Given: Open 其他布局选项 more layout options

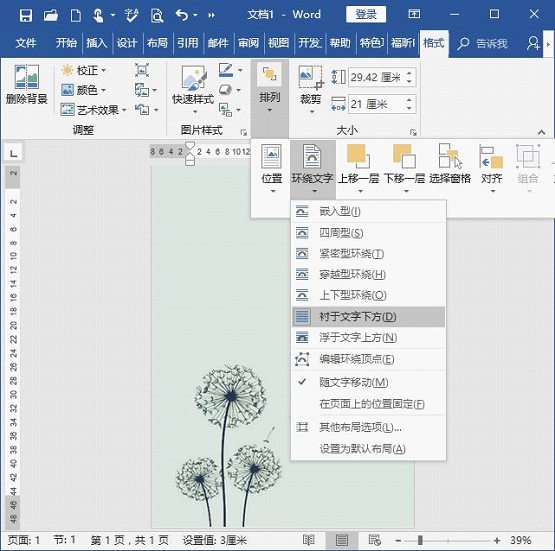Looking at the screenshot, I should [x=368, y=427].
